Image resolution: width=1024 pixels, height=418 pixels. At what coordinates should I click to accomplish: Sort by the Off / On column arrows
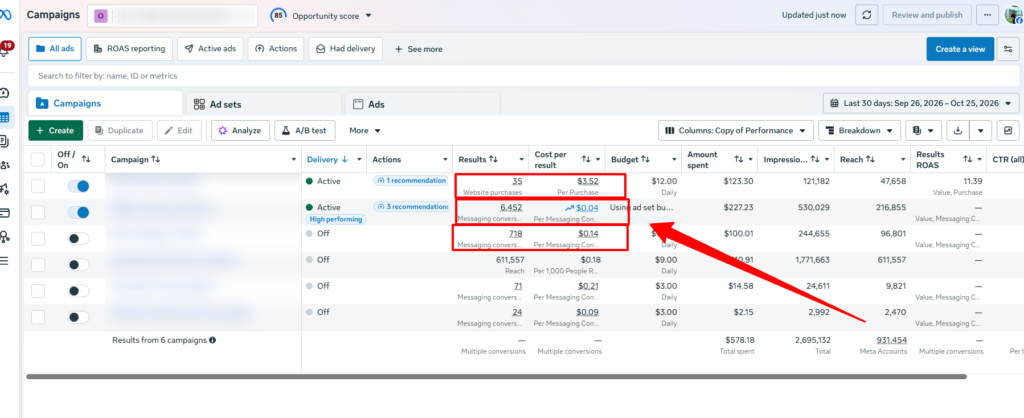[86, 159]
